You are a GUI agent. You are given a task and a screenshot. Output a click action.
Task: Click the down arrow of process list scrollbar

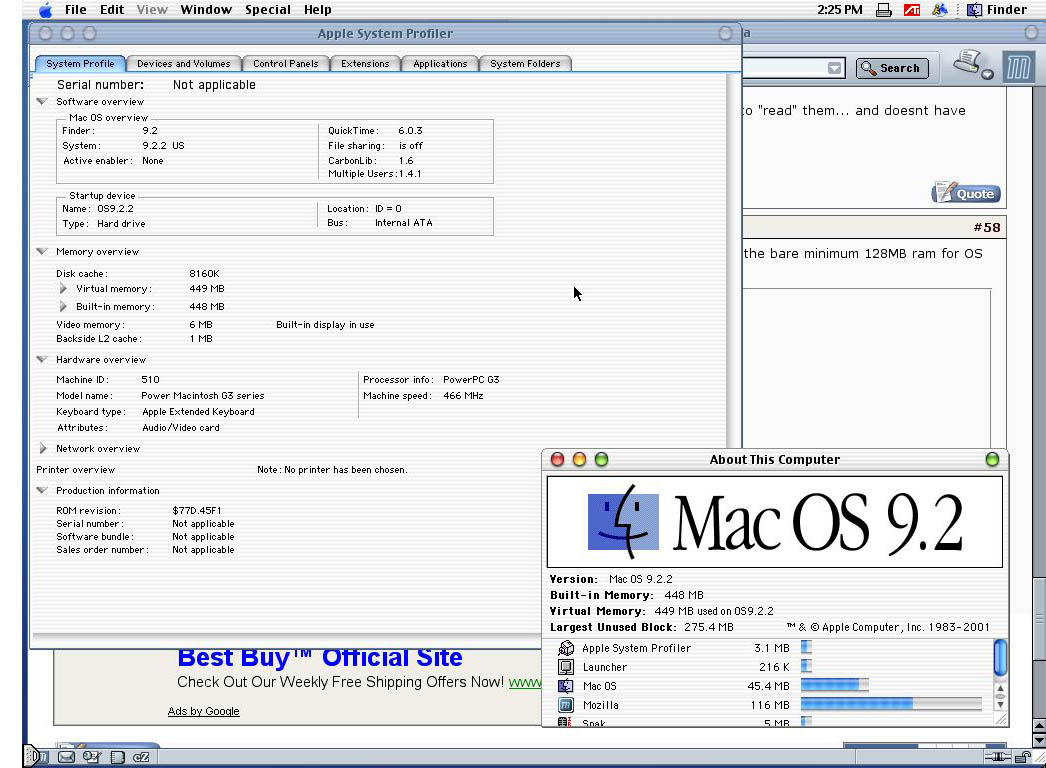coord(1000,704)
